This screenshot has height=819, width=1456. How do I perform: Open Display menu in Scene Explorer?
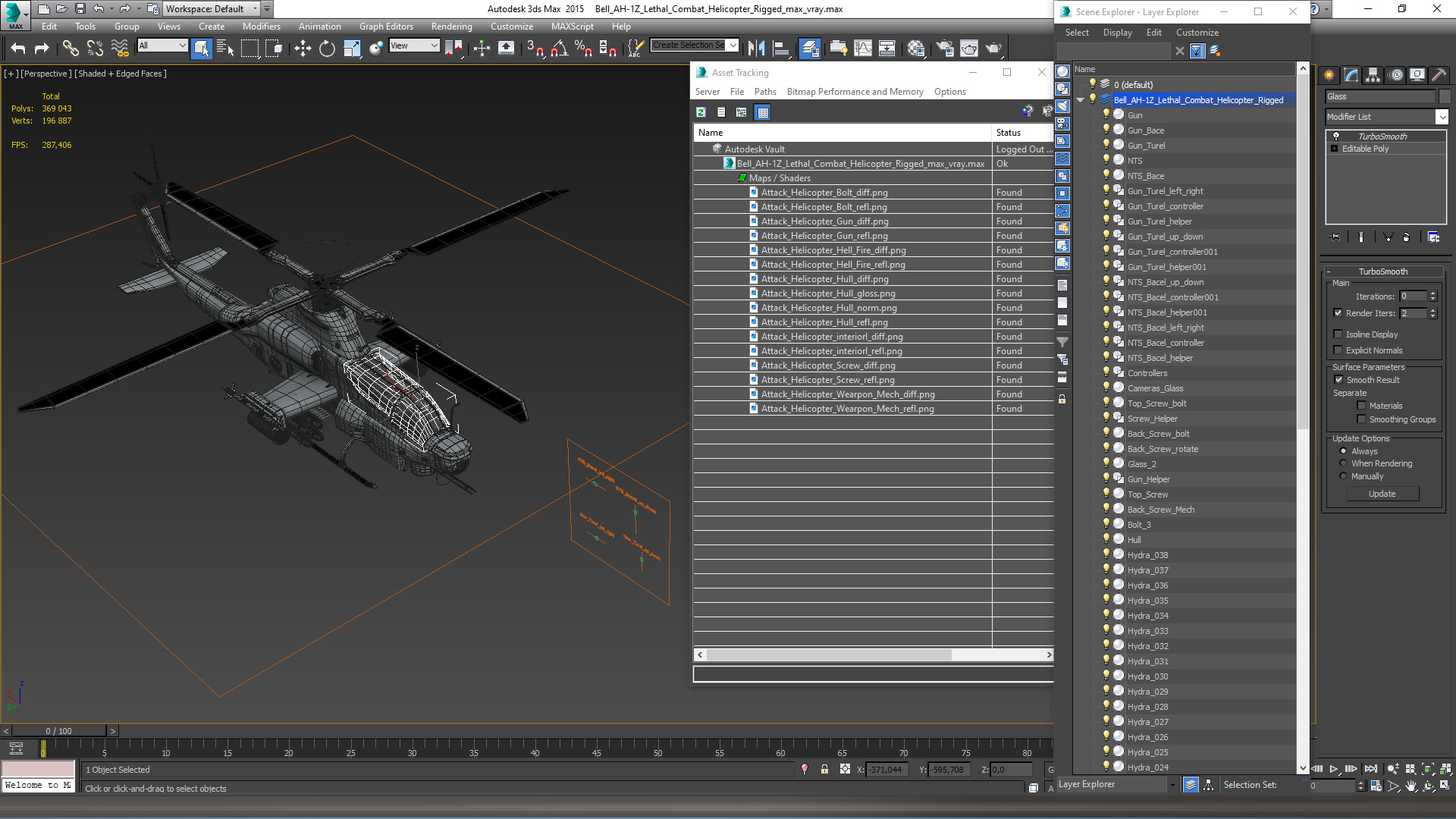pos(1117,33)
